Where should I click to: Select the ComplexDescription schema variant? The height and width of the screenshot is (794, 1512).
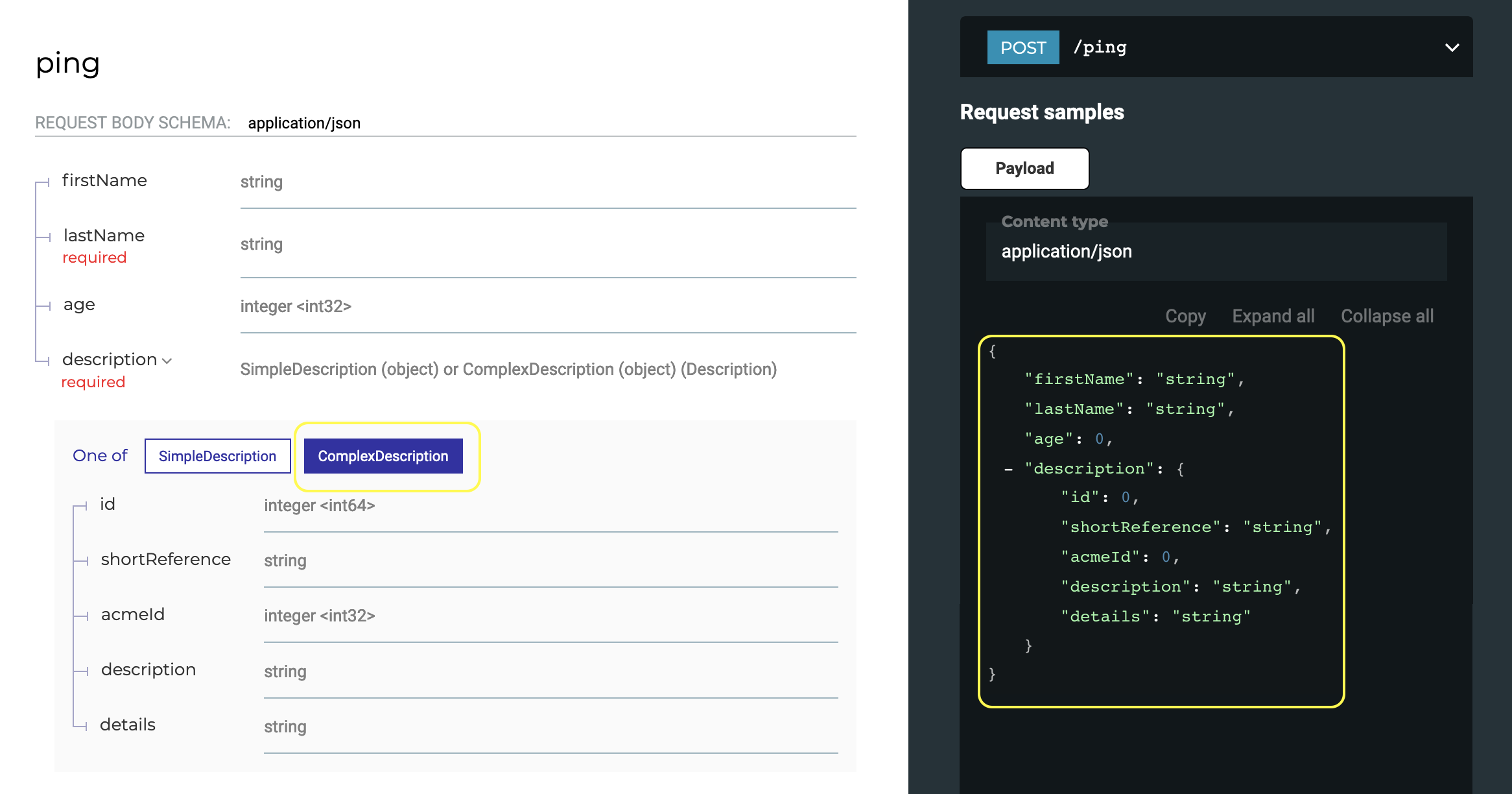[382, 456]
